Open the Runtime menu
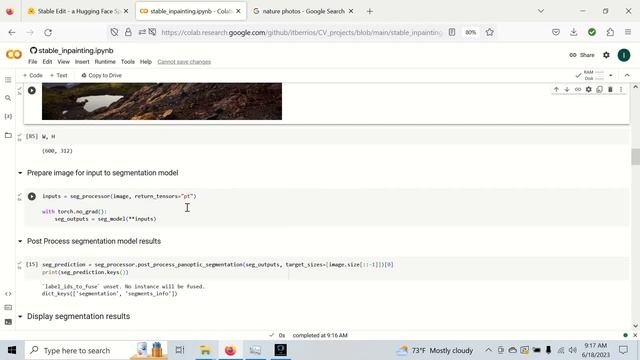Image resolution: width=640 pixels, height=360 pixels. (105, 62)
